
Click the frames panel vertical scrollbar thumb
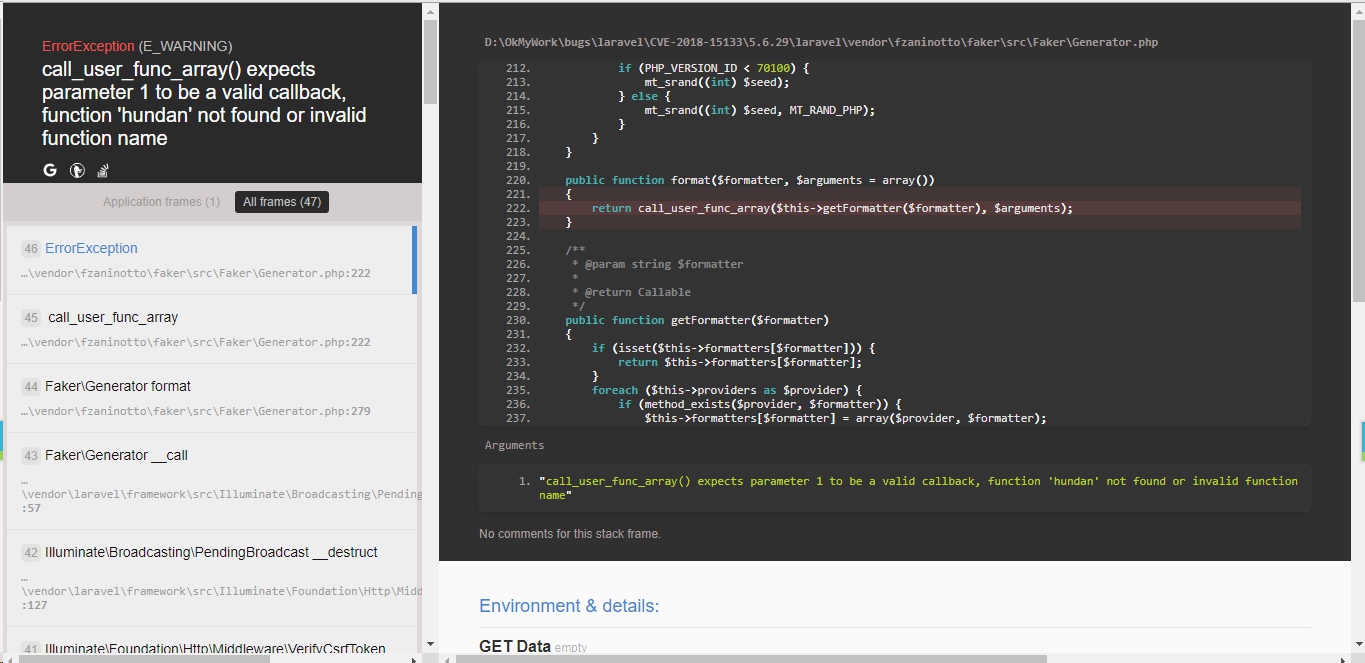(x=430, y=62)
